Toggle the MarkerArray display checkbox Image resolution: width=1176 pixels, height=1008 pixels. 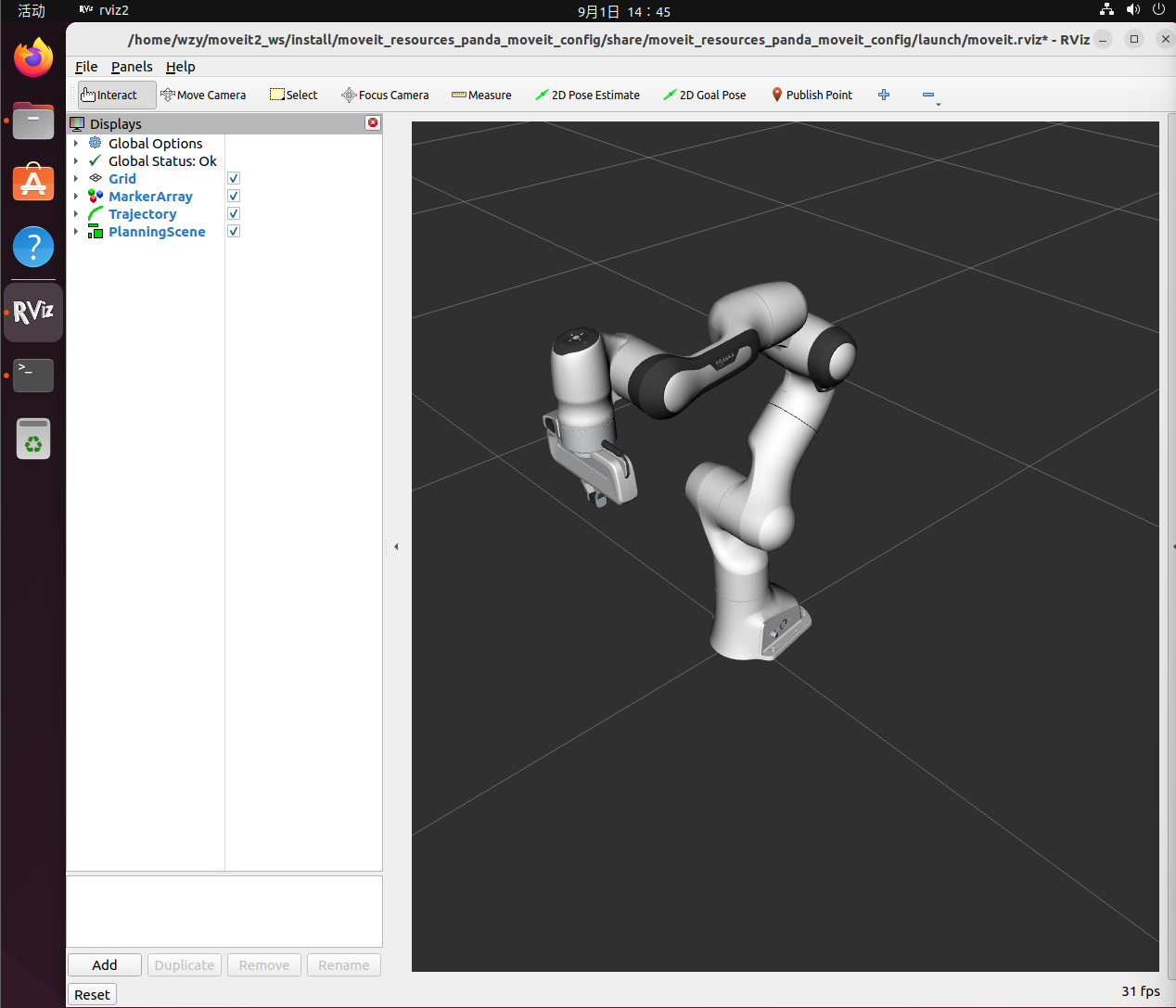pyautogui.click(x=234, y=196)
